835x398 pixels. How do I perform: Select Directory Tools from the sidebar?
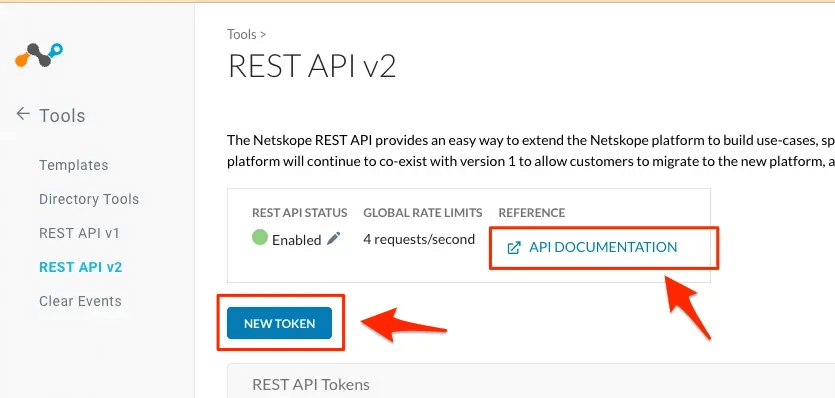tap(89, 199)
